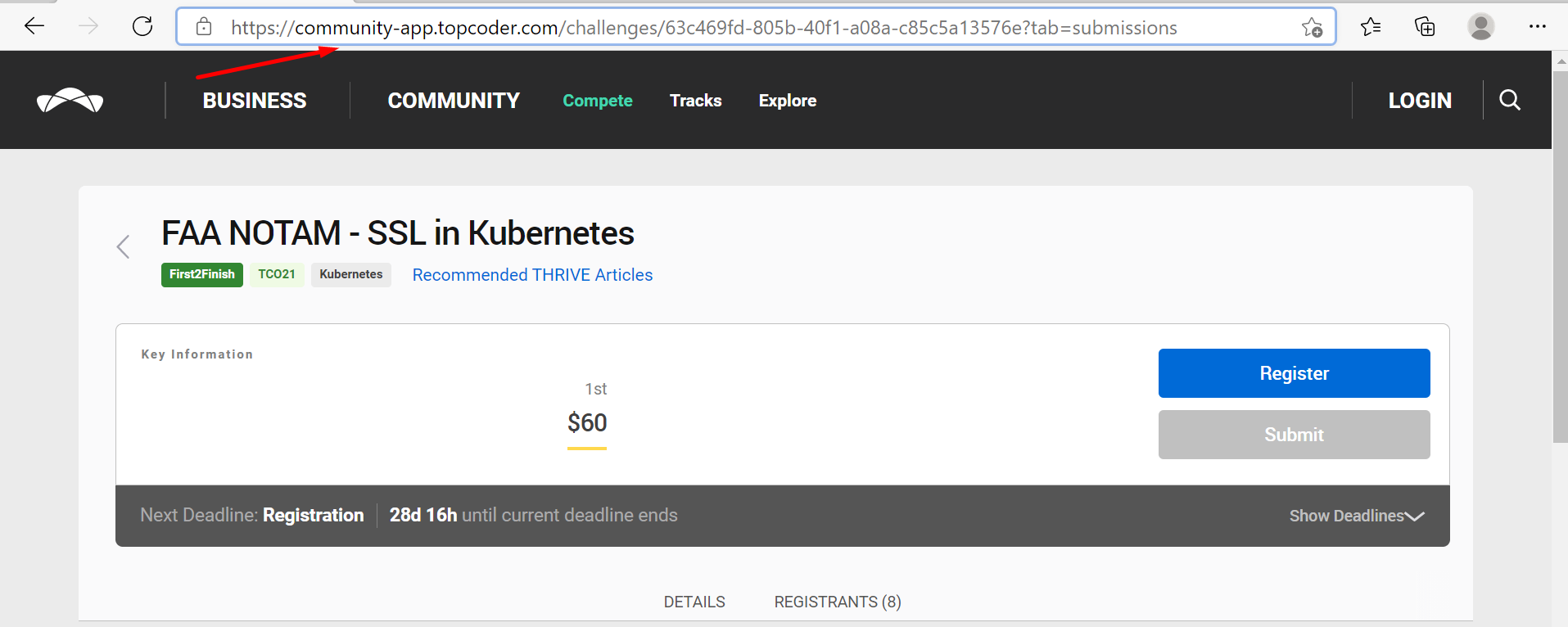The image size is (1568, 627).
Task: Click the site padlock info icon
Action: point(204,27)
